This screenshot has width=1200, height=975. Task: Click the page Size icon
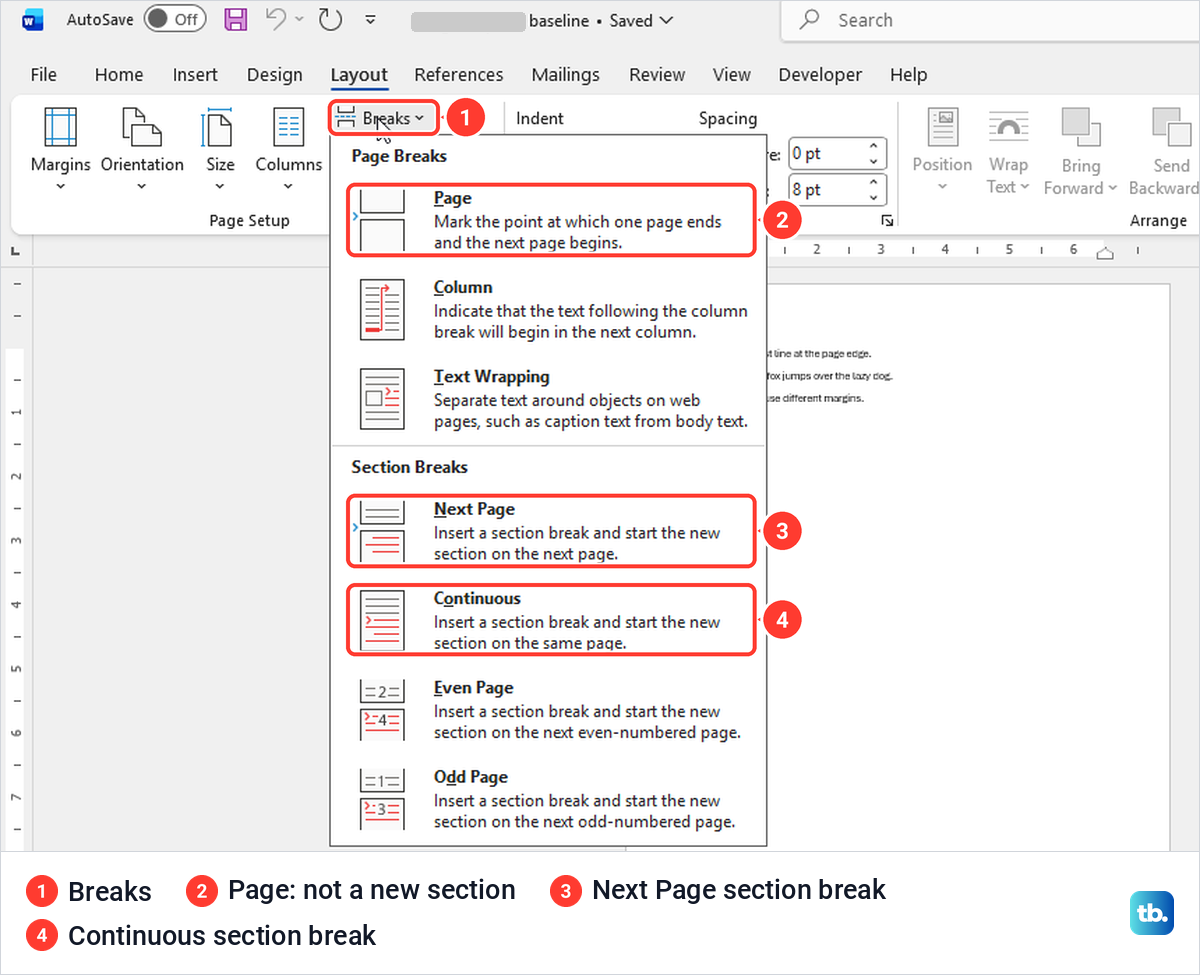(x=219, y=128)
